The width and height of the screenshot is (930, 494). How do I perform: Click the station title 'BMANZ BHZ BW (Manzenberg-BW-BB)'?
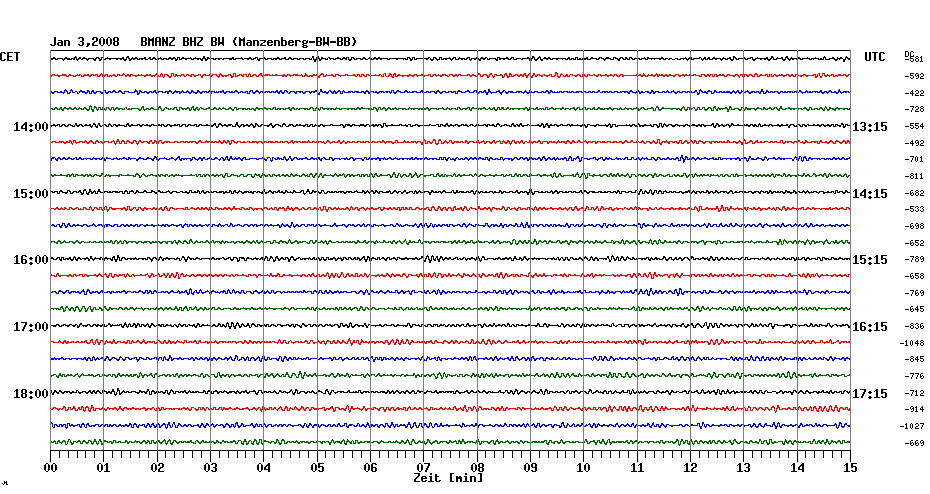tap(249, 42)
